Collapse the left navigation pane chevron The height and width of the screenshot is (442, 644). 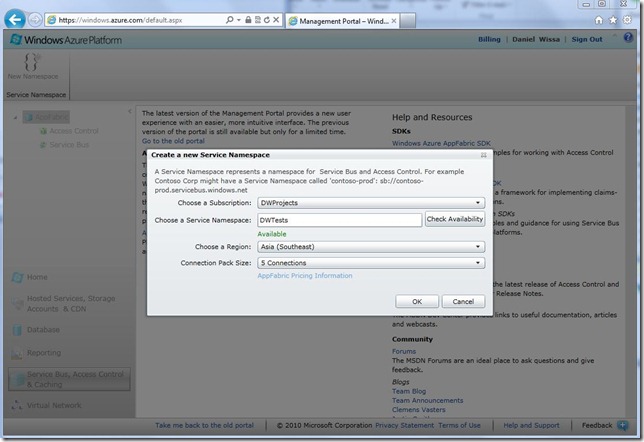tap(129, 111)
